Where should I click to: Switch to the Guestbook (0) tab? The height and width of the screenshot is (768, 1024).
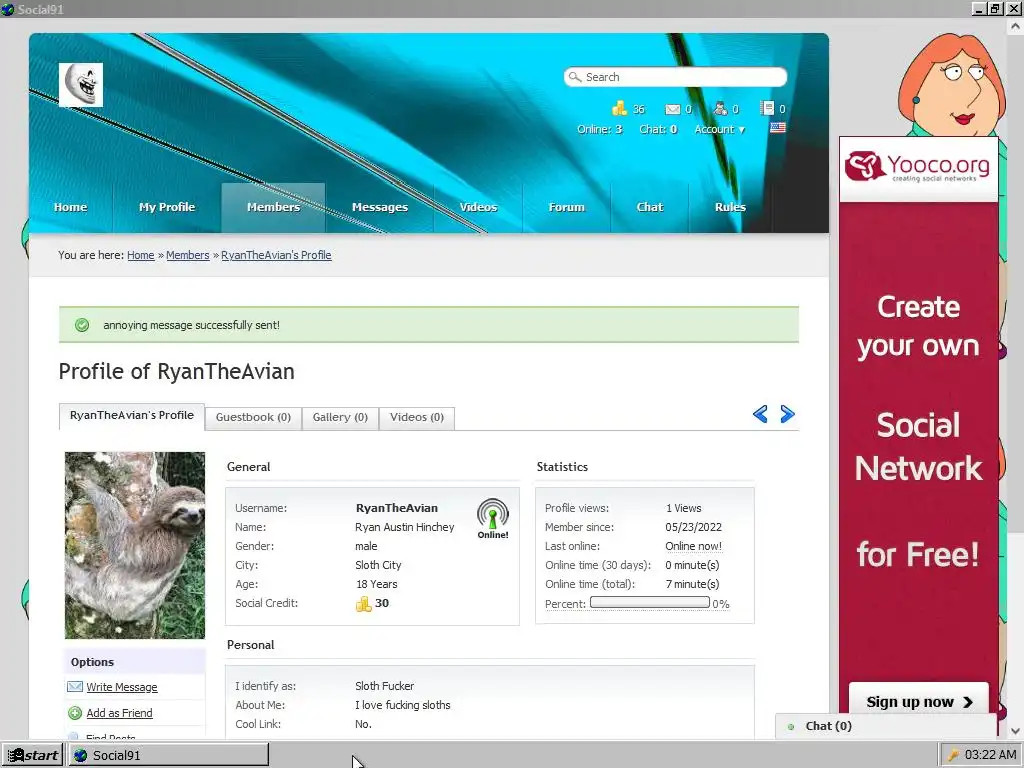point(253,417)
